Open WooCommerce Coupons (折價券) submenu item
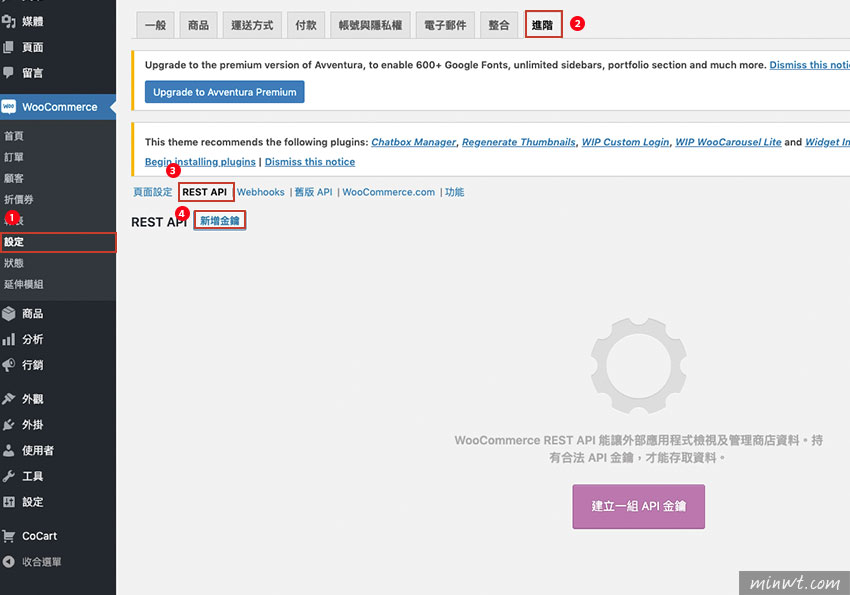This screenshot has height=595, width=850. 18,199
